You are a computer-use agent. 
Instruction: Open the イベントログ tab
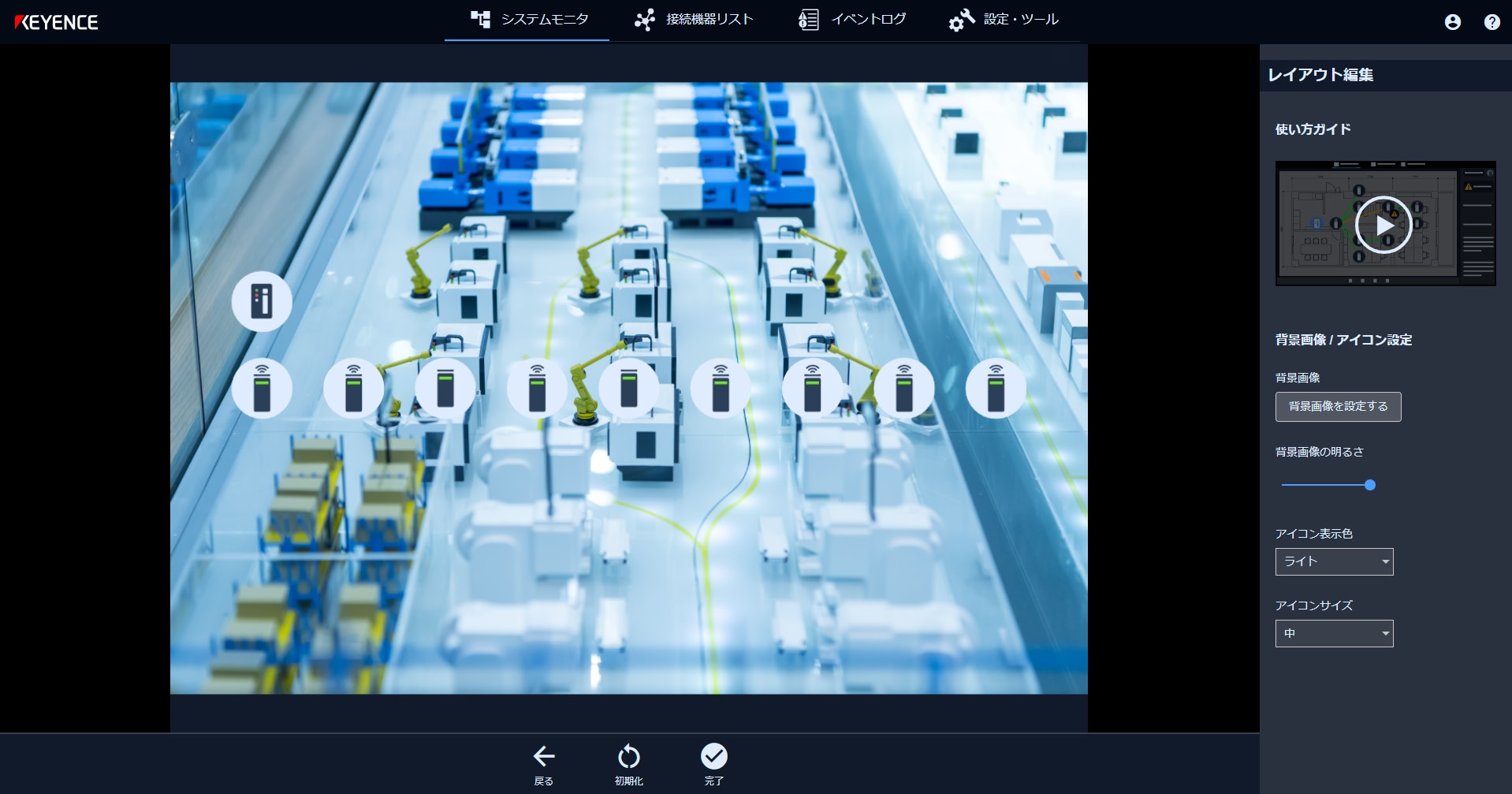click(x=852, y=20)
